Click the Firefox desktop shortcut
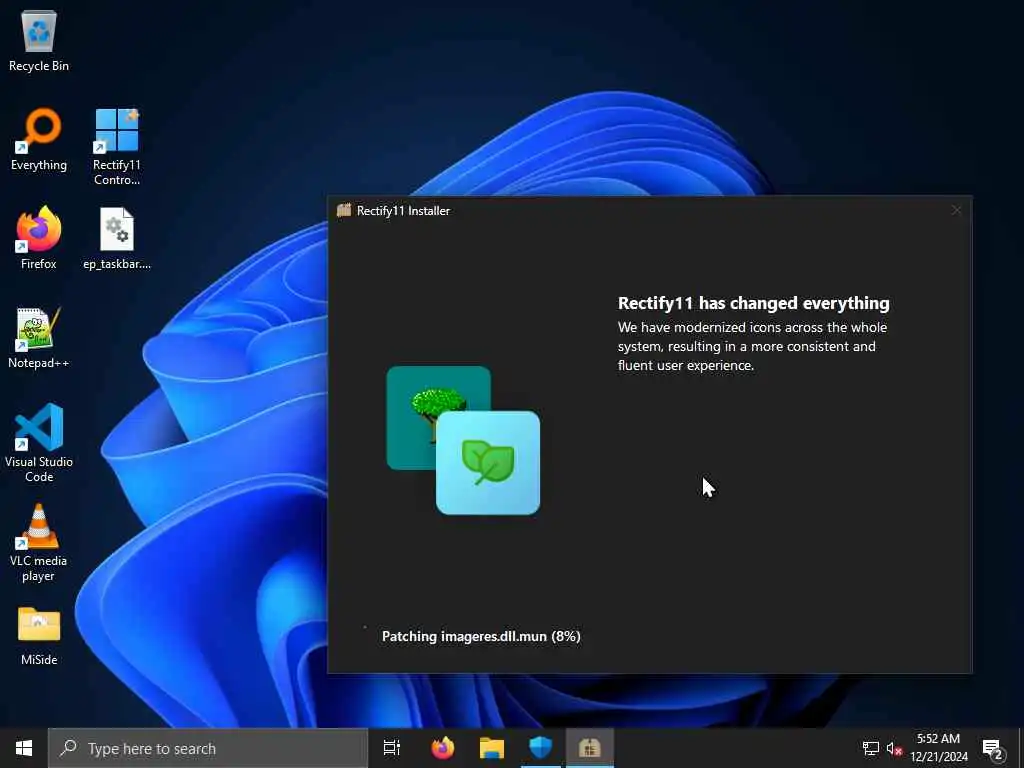This screenshot has height=768, width=1024. point(39,238)
